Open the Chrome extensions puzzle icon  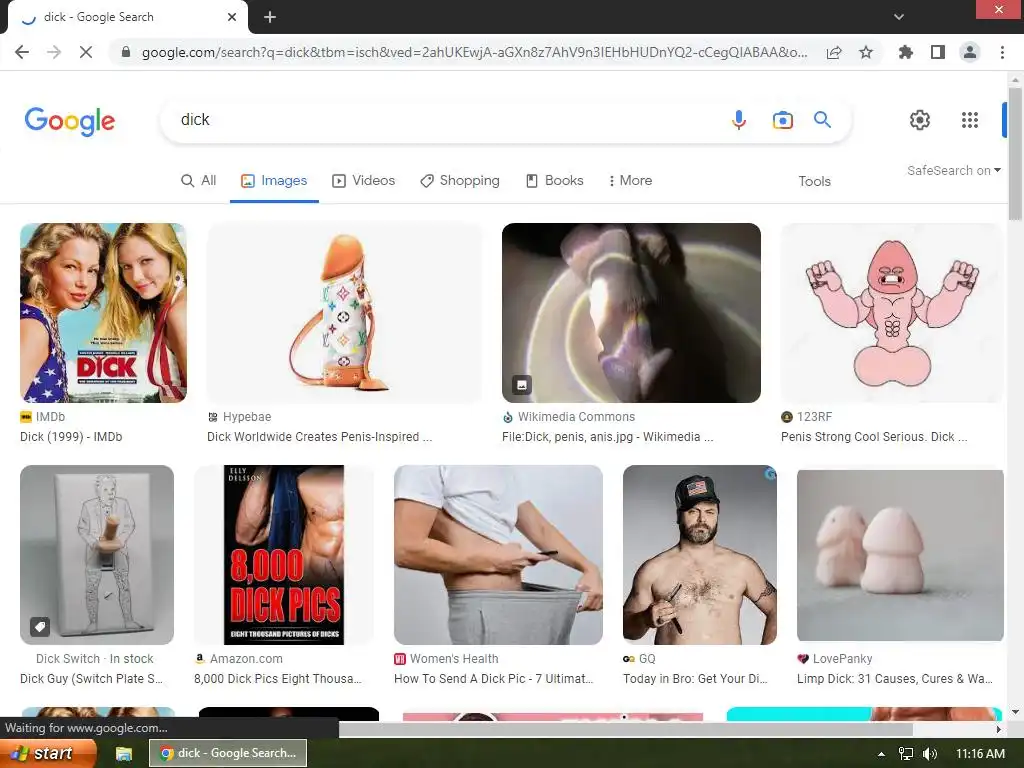click(x=906, y=52)
